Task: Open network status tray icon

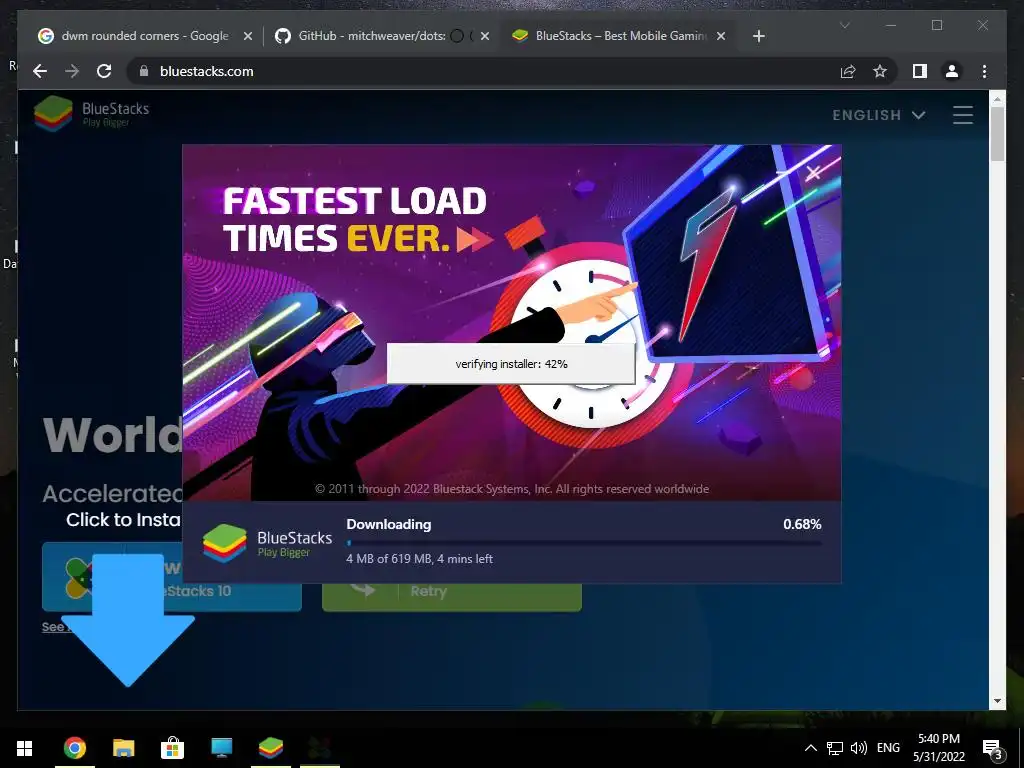Action: click(835, 748)
